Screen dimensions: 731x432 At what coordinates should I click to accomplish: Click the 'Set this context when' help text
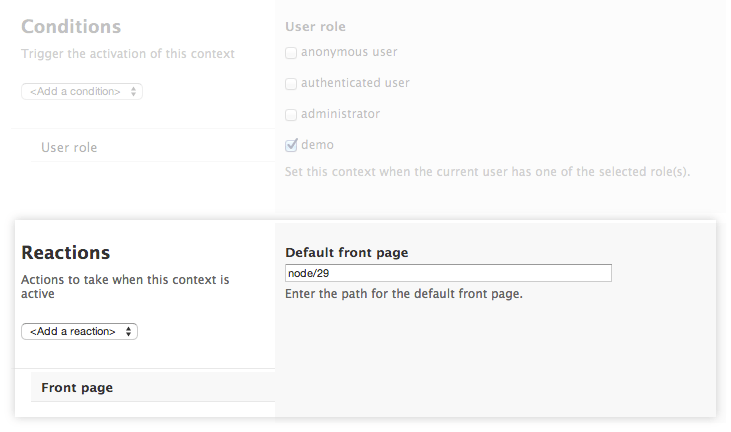pyautogui.click(x=488, y=172)
